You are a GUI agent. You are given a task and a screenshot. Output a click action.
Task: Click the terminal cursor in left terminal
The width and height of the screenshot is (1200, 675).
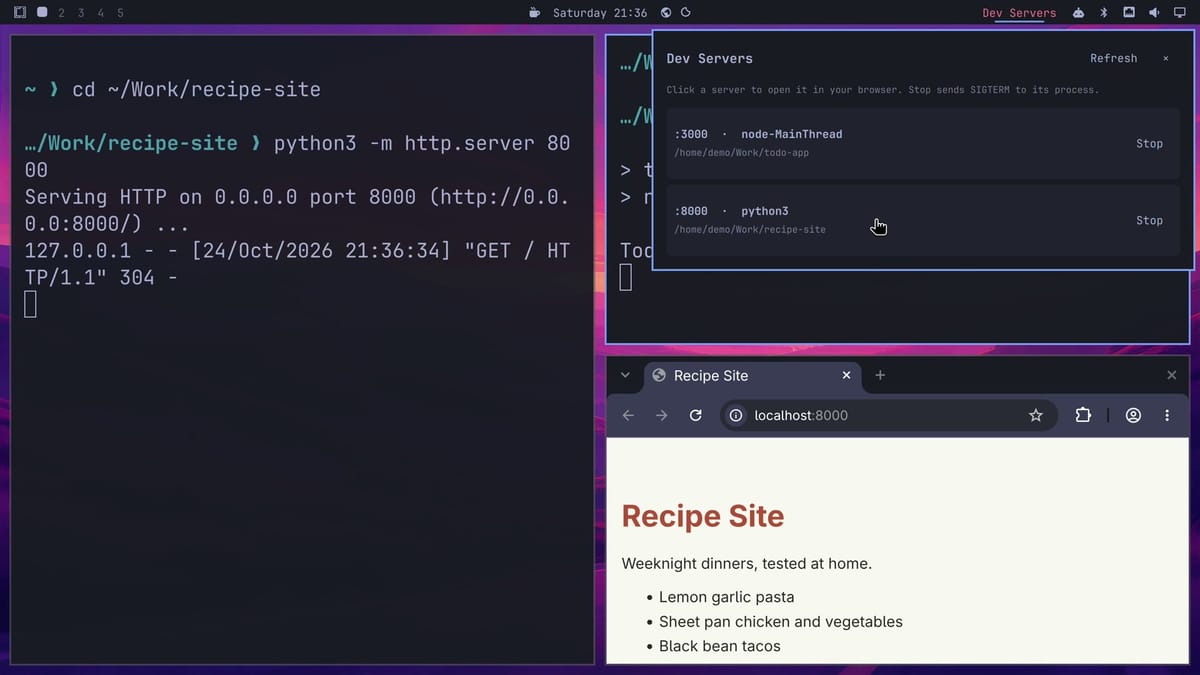tap(30, 304)
